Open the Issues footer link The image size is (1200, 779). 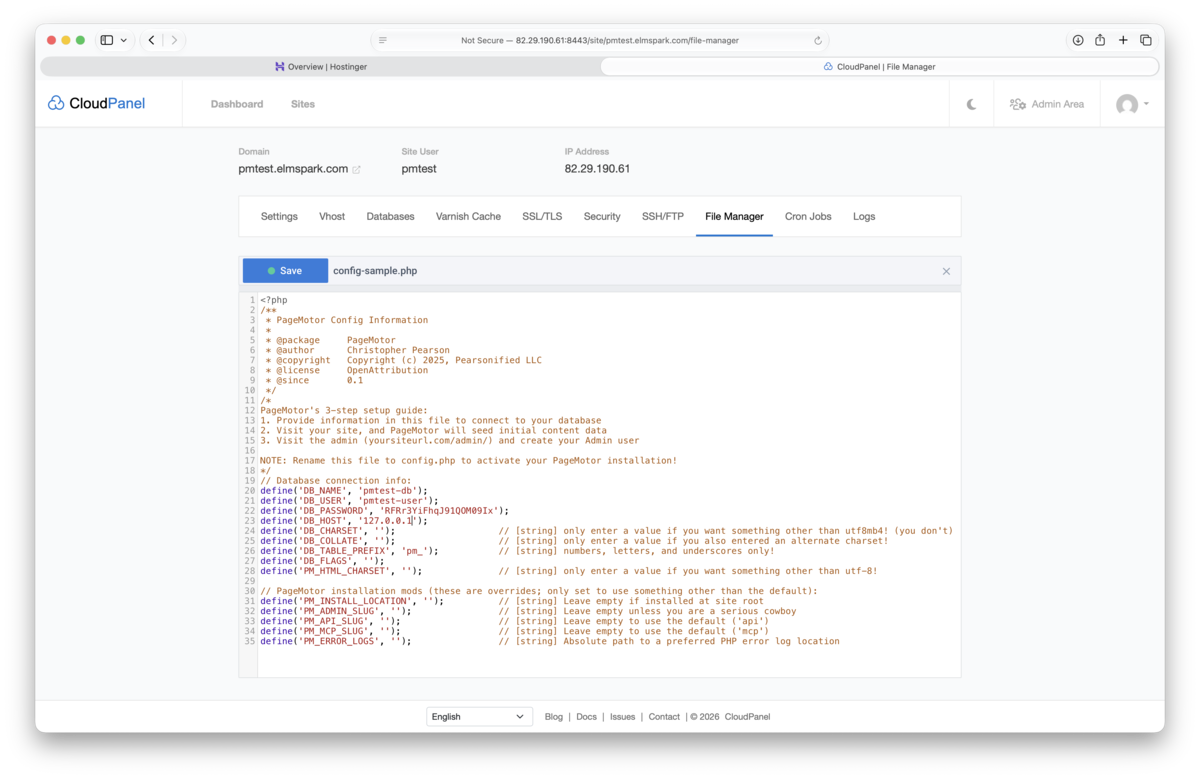(x=623, y=717)
